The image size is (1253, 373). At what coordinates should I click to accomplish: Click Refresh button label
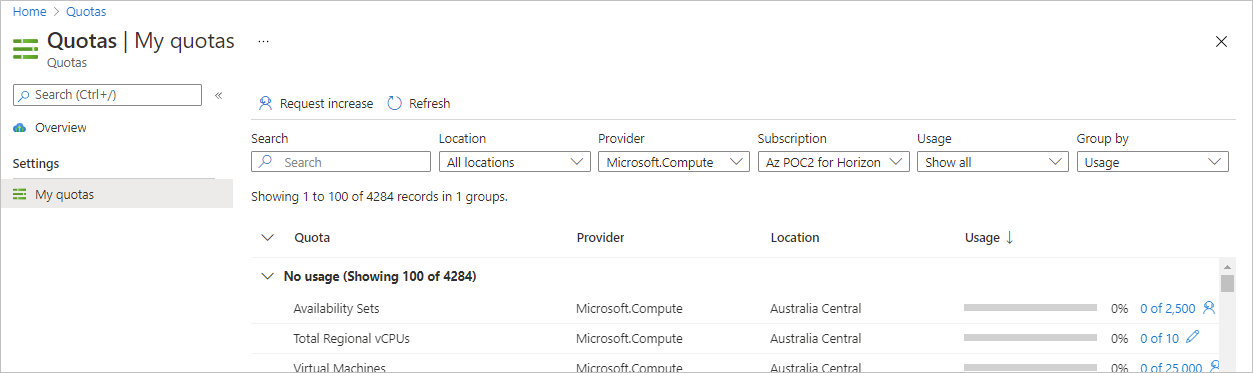click(x=429, y=103)
